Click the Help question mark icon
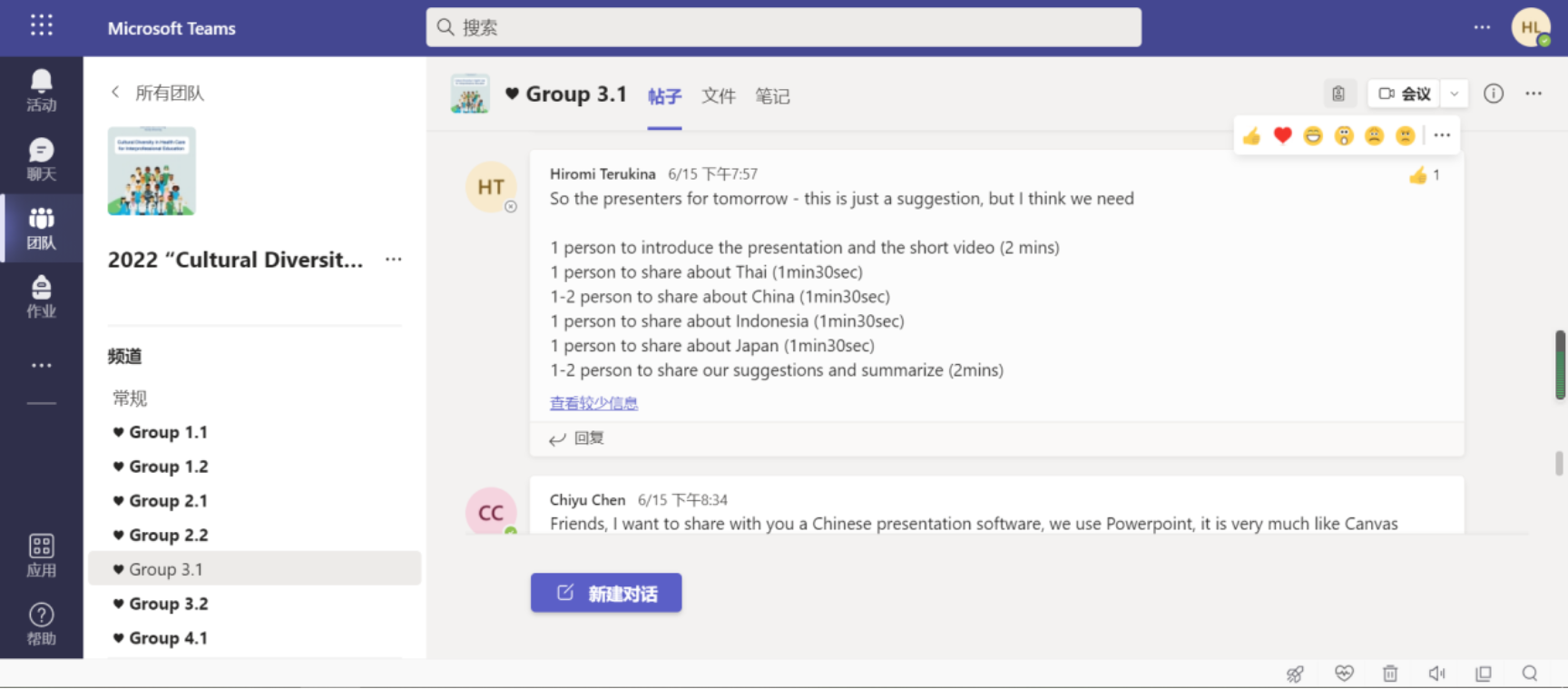Image resolution: width=1568 pixels, height=689 pixels. 41,624
